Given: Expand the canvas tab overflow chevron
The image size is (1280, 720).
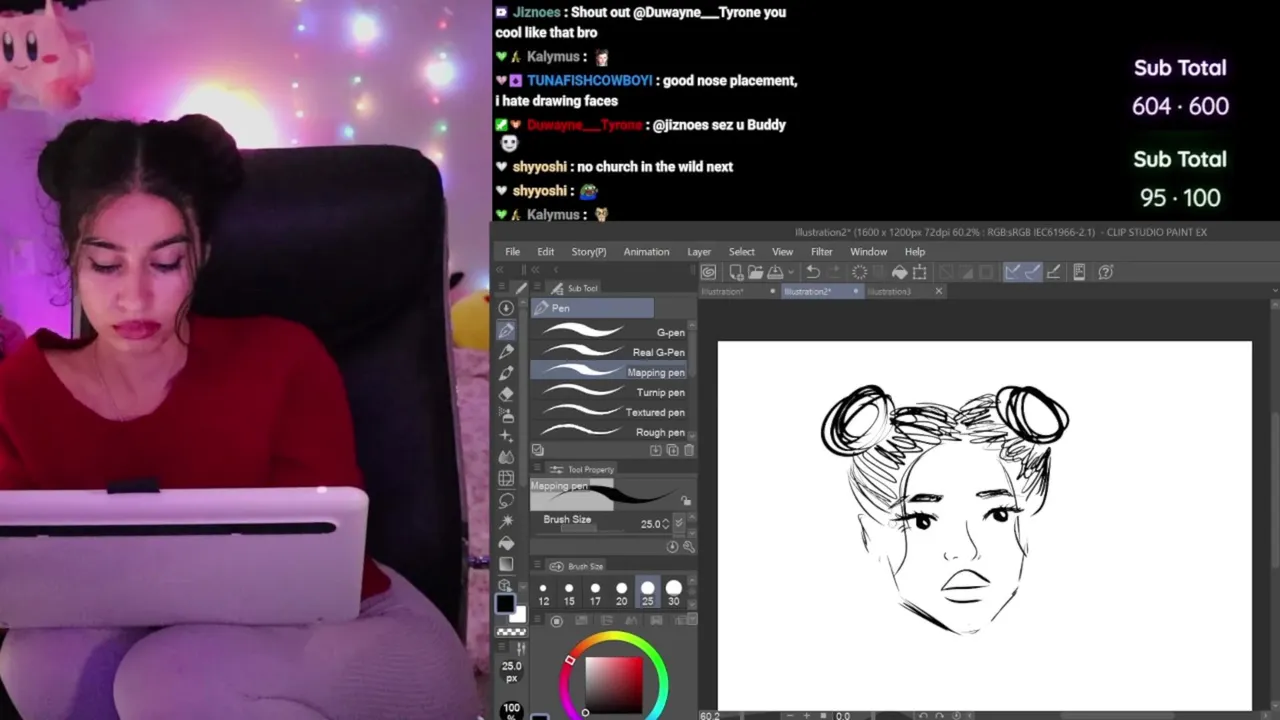Looking at the screenshot, I should pos(1275,291).
